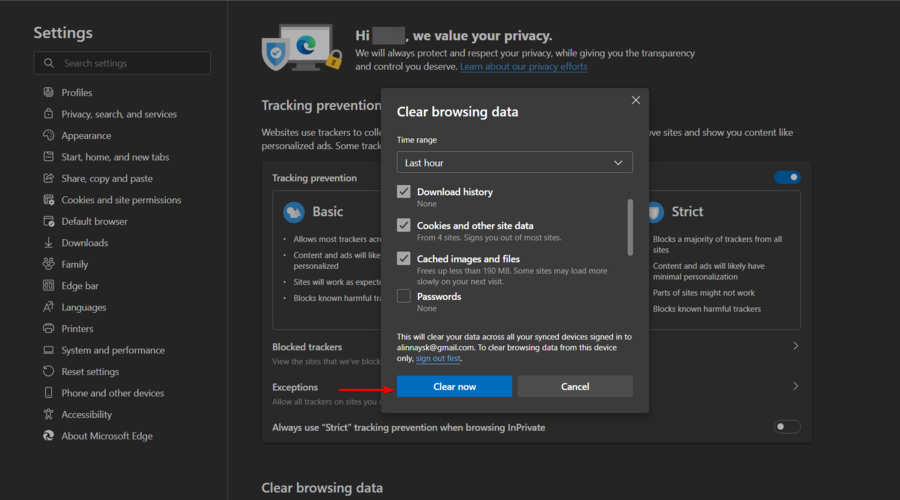Click the Accessibility icon in the sidebar
Screen dimensions: 900x500
[48, 414]
